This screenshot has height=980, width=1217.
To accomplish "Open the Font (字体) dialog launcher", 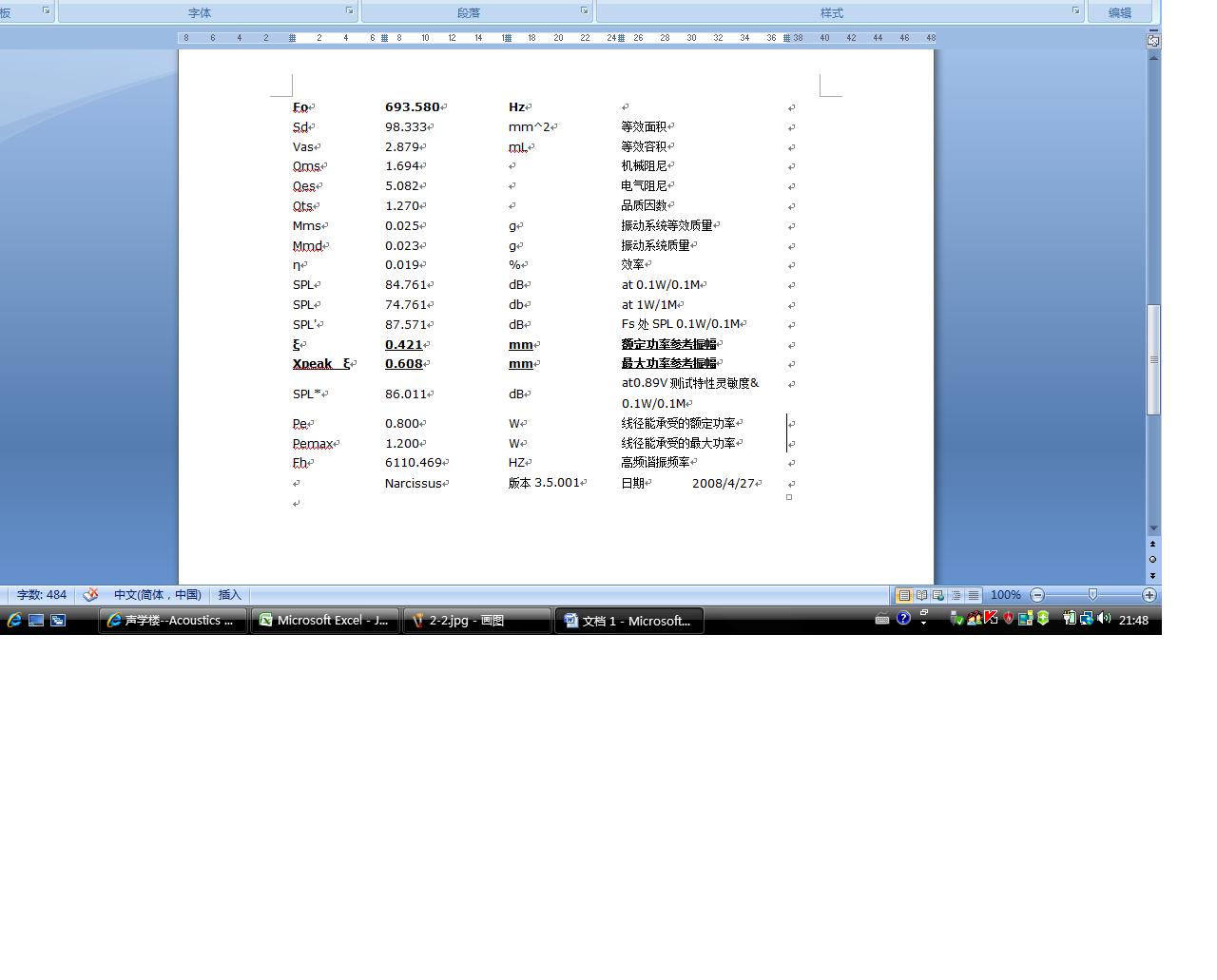I will coord(349,11).
